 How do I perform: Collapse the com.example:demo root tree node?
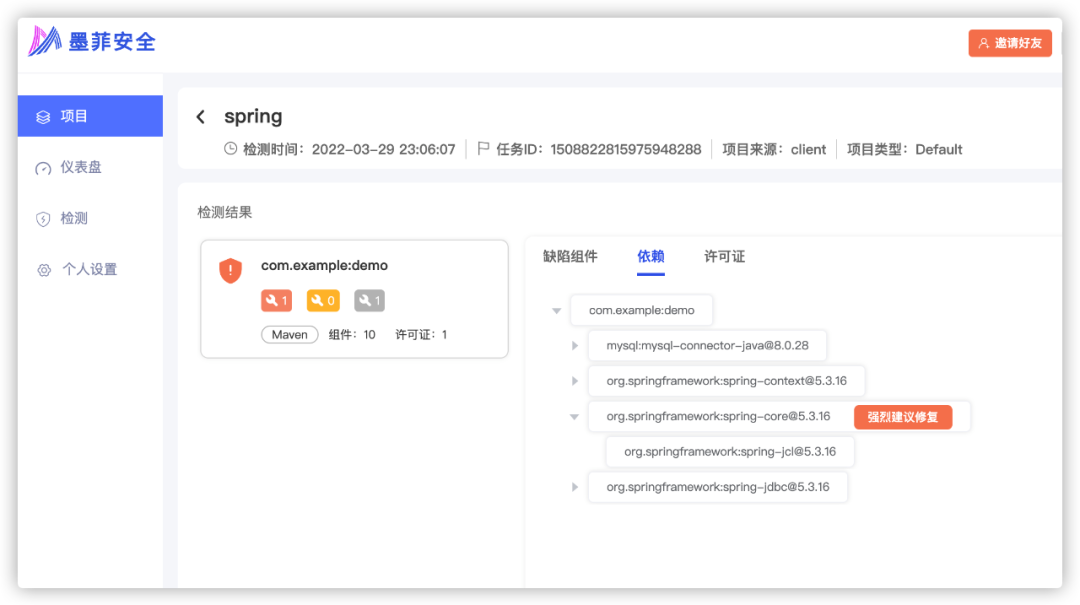click(x=557, y=311)
